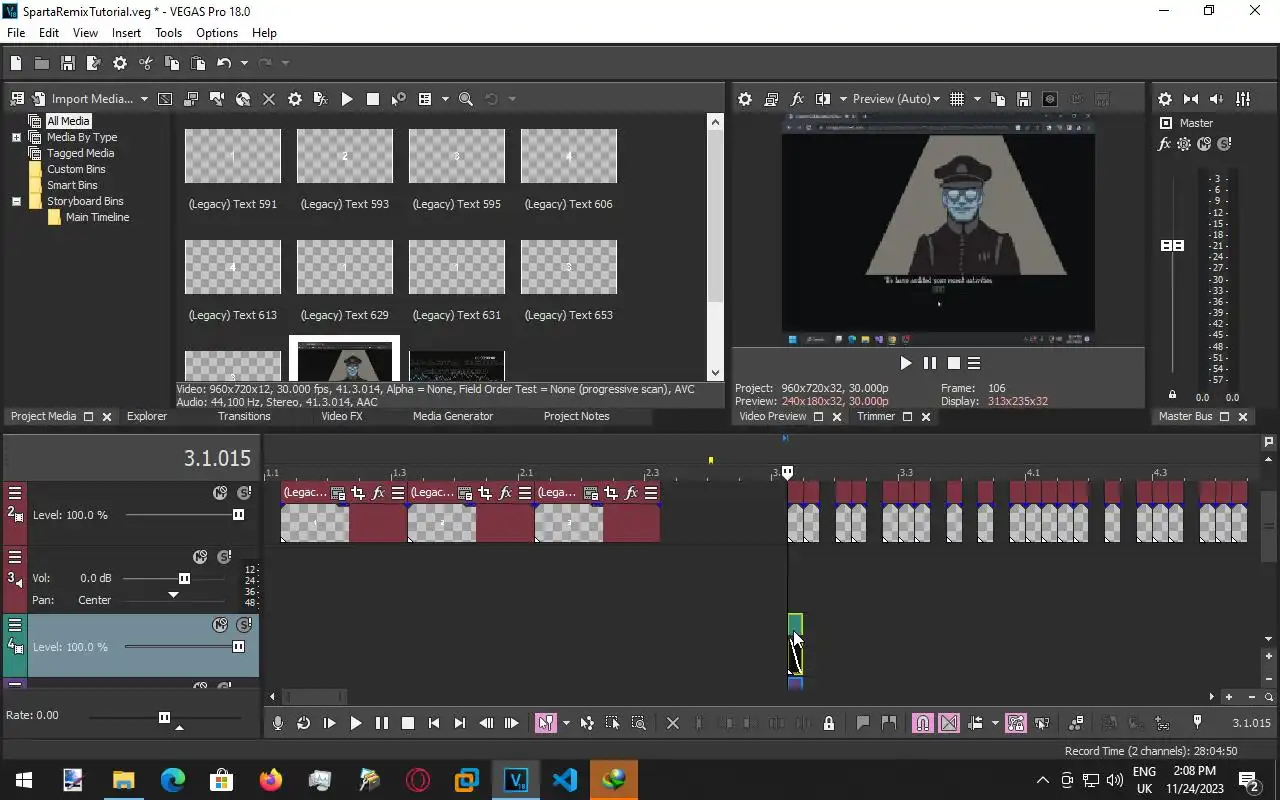Image resolution: width=1280 pixels, height=800 pixels.
Task: Save the project with the floppy icon
Action: click(x=68, y=63)
